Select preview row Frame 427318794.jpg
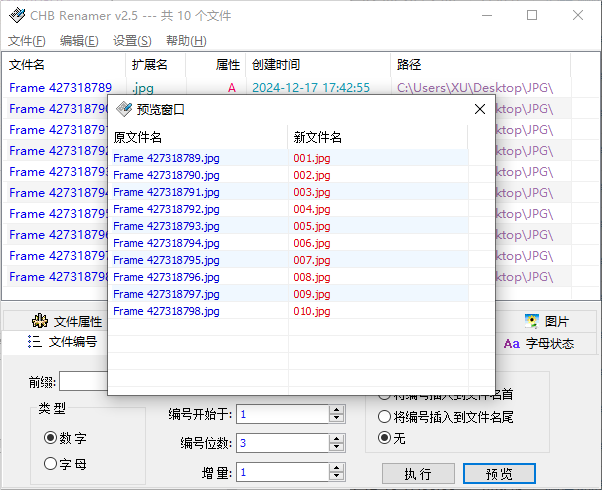The height and width of the screenshot is (490, 602). (x=166, y=243)
